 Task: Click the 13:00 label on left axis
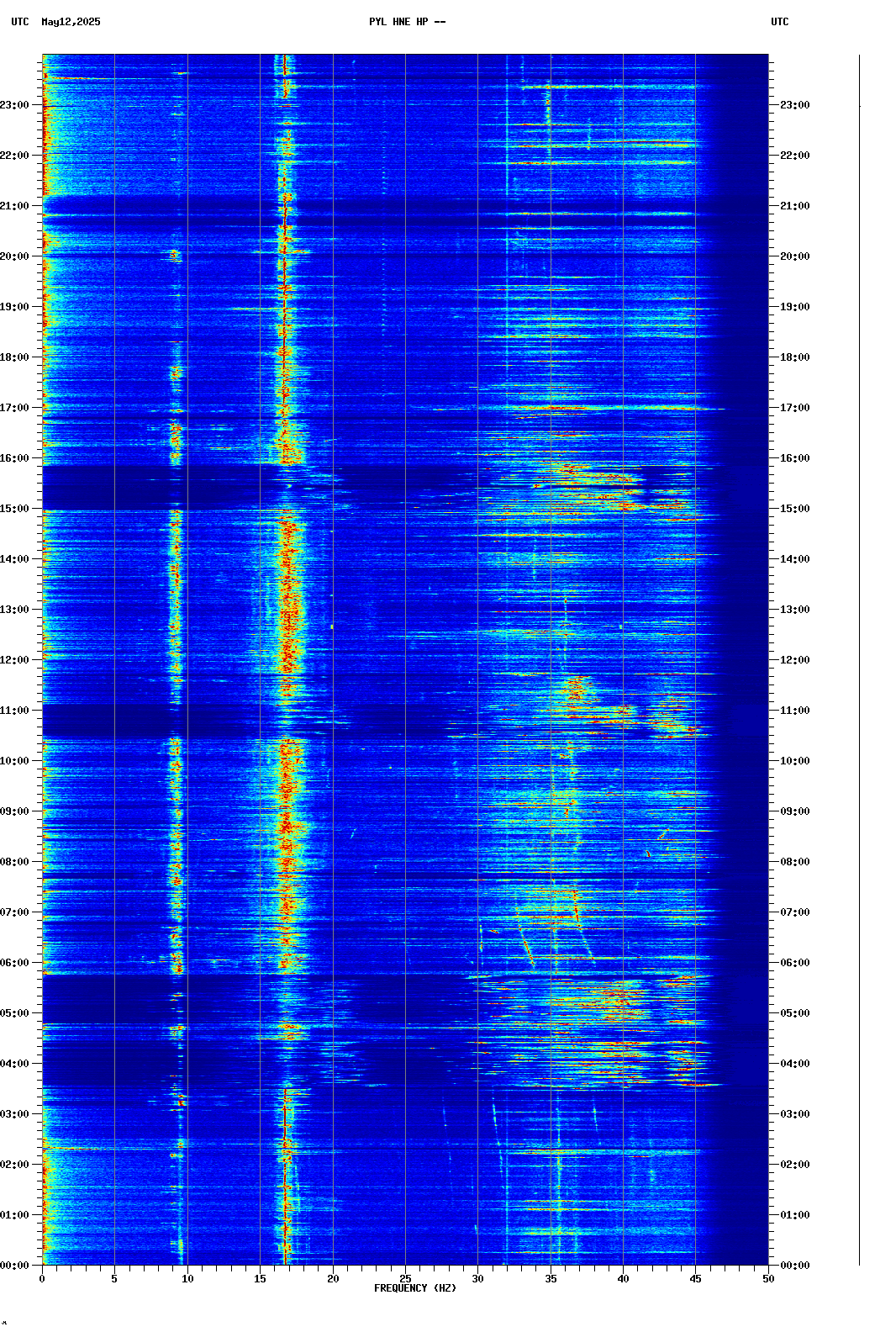click(x=14, y=610)
